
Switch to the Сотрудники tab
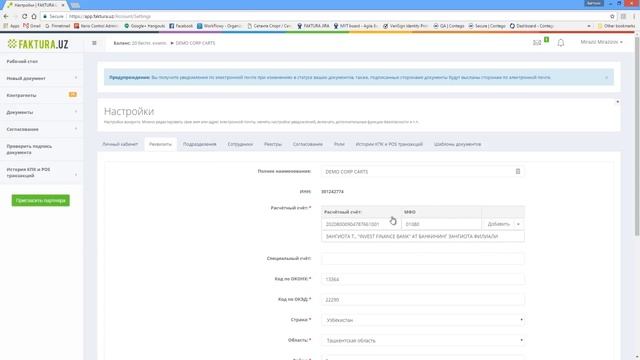coord(240,144)
